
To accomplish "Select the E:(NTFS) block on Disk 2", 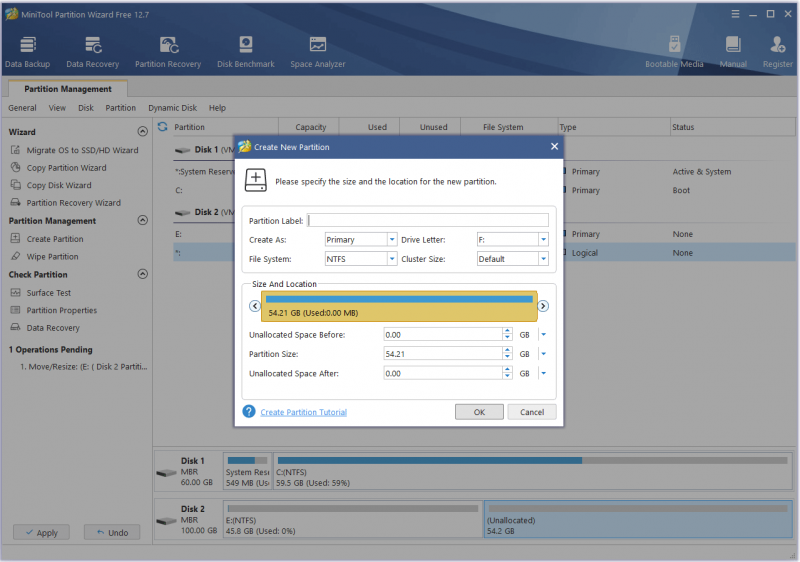I will 353,520.
